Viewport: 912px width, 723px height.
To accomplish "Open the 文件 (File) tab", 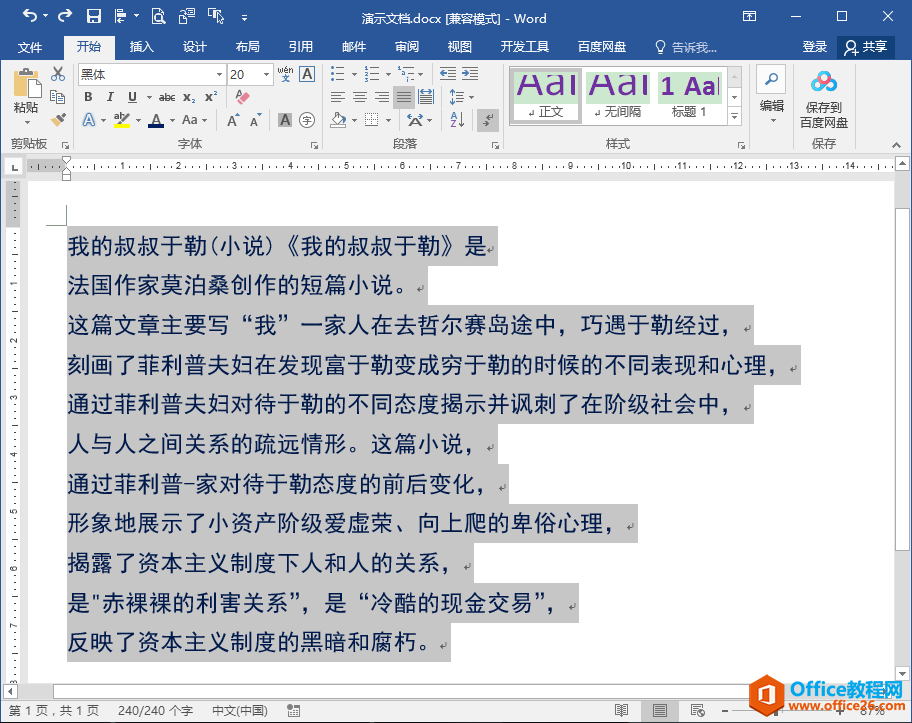I will coord(30,47).
